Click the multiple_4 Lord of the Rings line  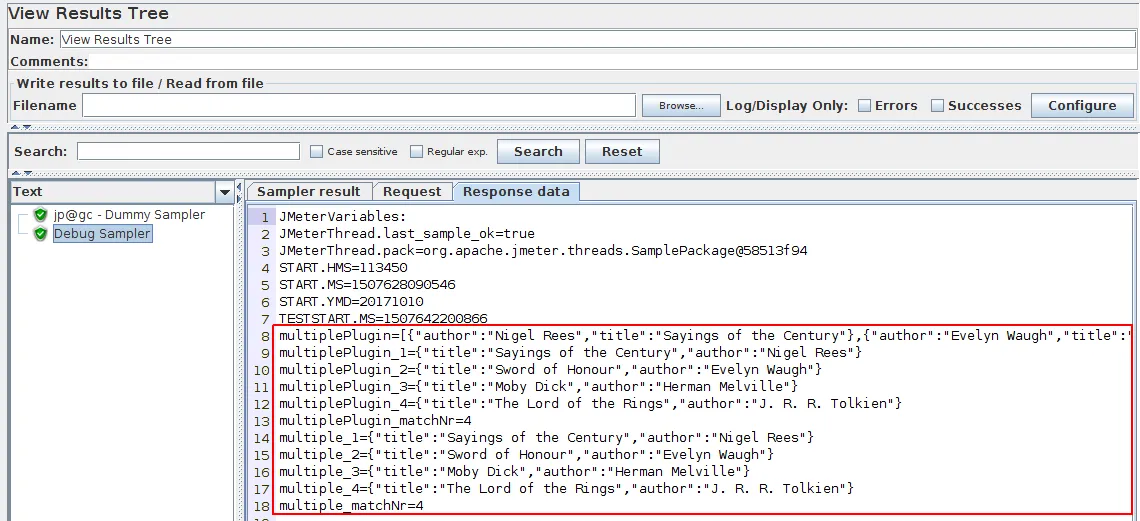point(566,488)
